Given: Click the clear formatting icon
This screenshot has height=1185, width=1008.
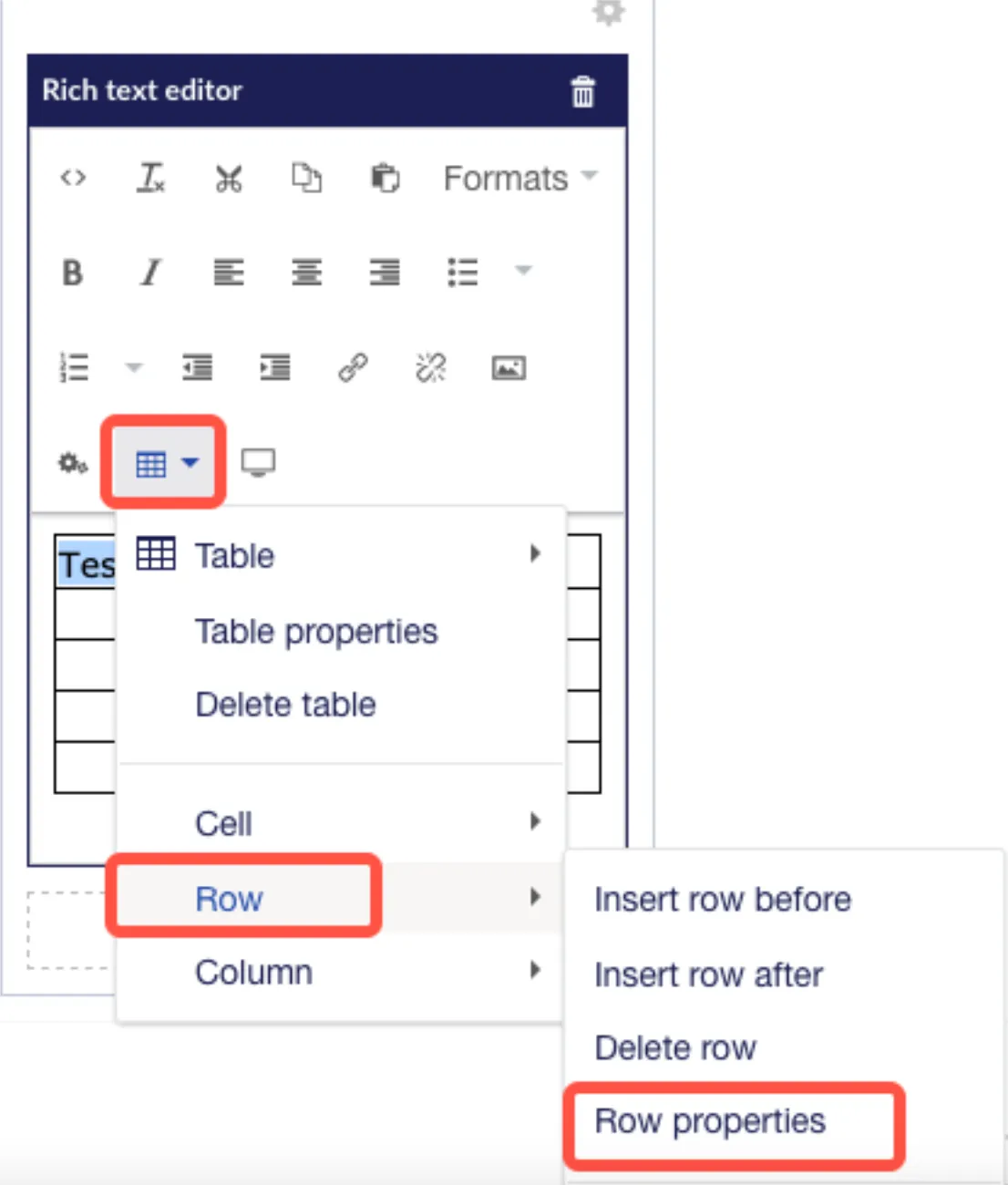Looking at the screenshot, I should click(151, 178).
